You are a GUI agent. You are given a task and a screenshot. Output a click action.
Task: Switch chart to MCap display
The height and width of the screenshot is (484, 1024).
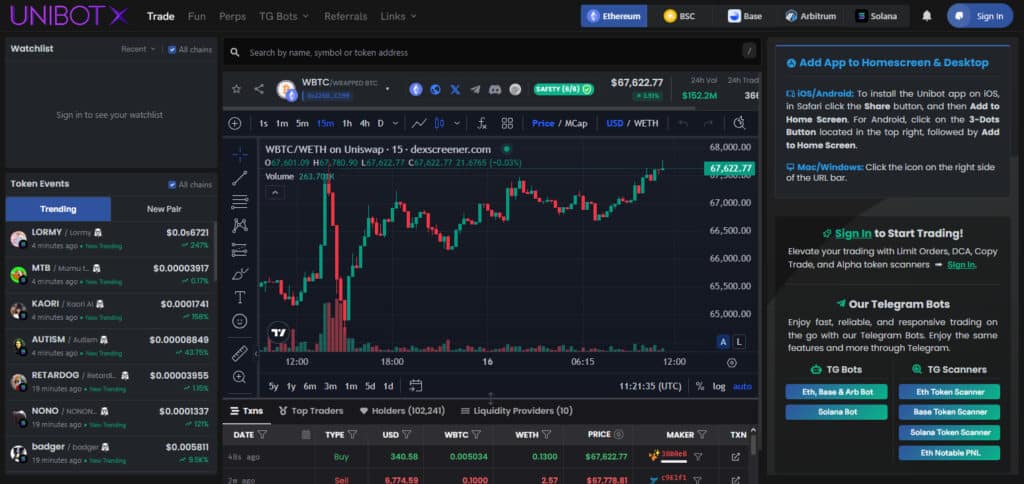pyautogui.click(x=576, y=123)
